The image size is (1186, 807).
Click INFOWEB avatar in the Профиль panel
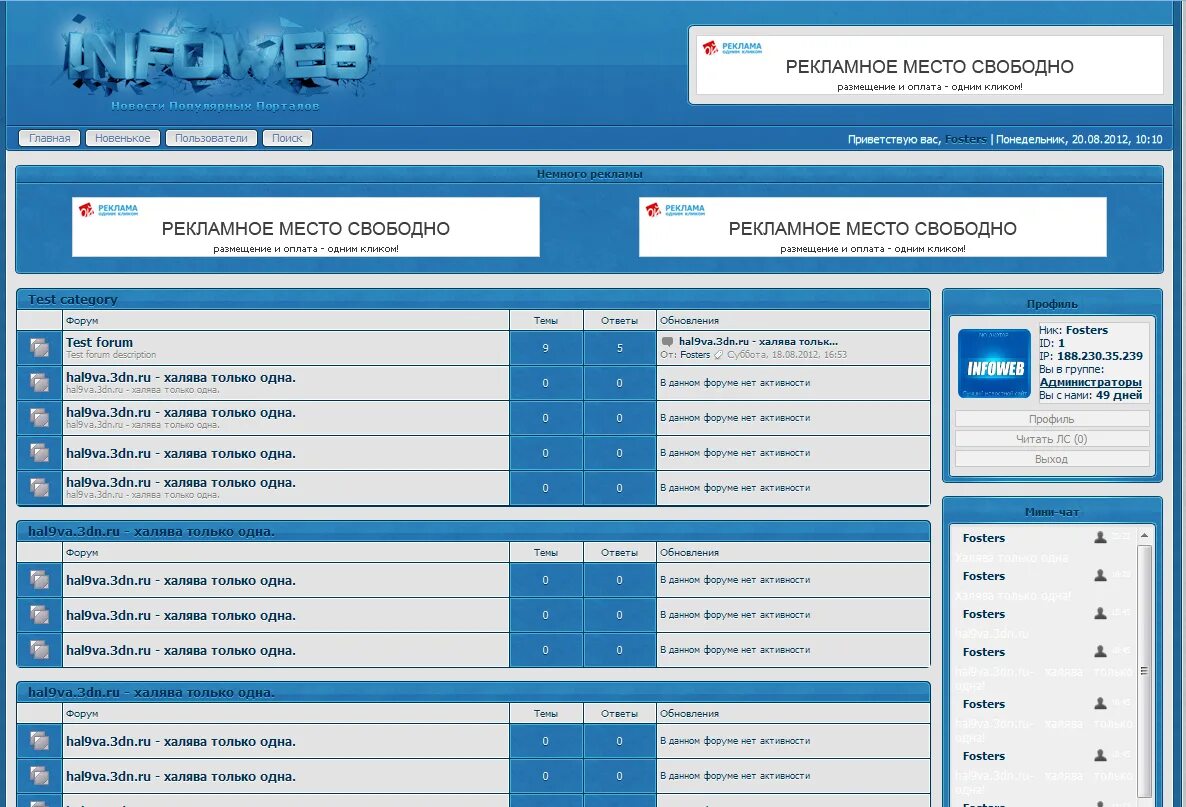pos(995,363)
